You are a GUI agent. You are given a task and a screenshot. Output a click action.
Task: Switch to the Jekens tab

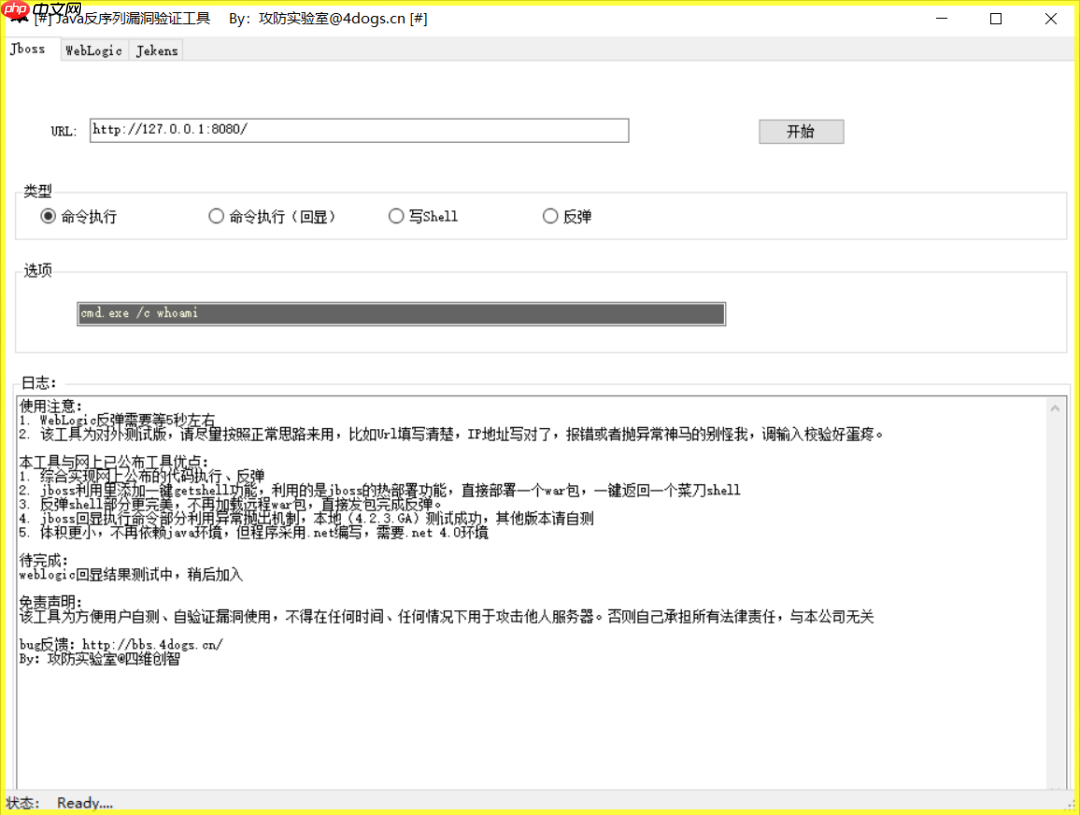pyautogui.click(x=155, y=50)
